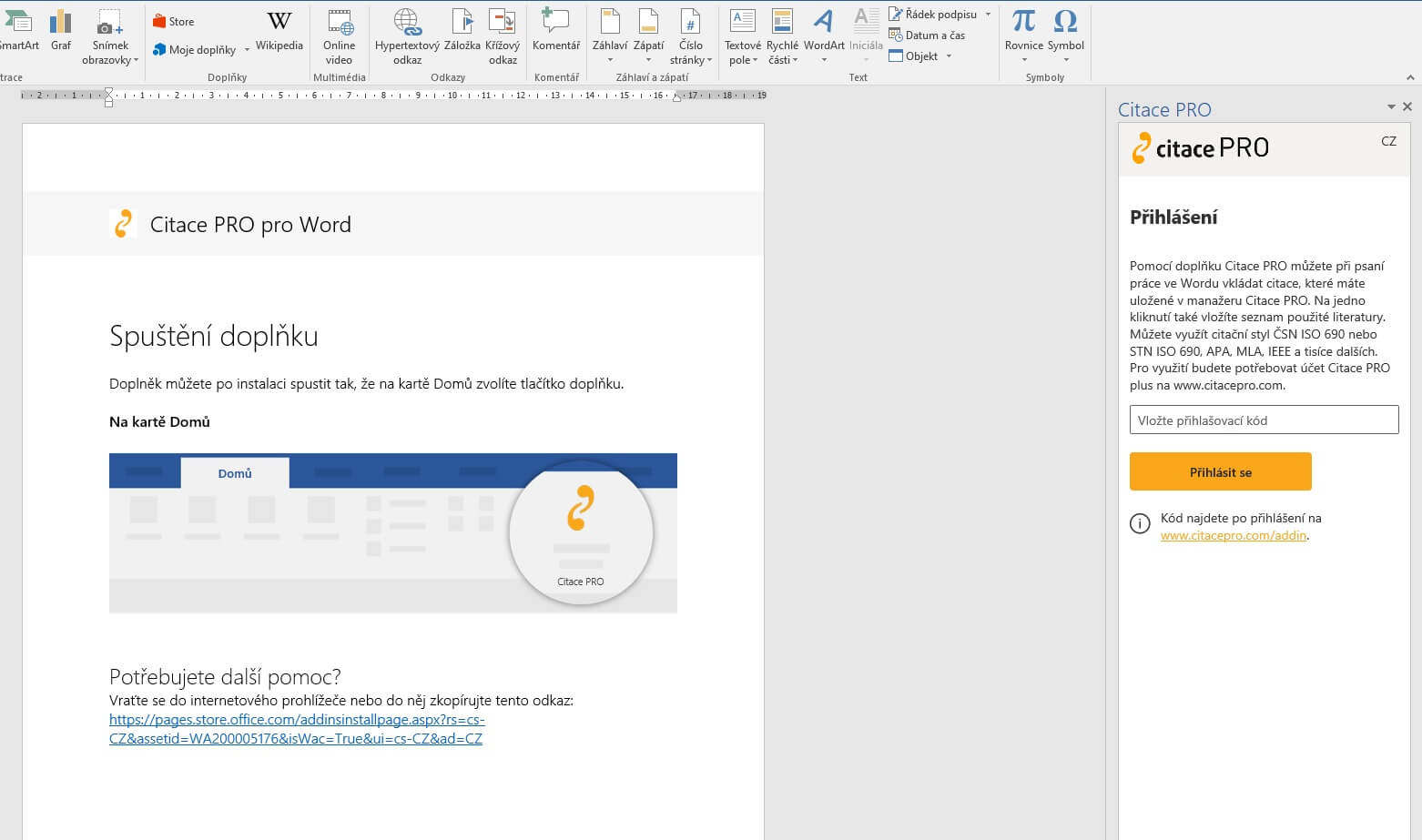Insert a chart with Graf

(x=61, y=30)
